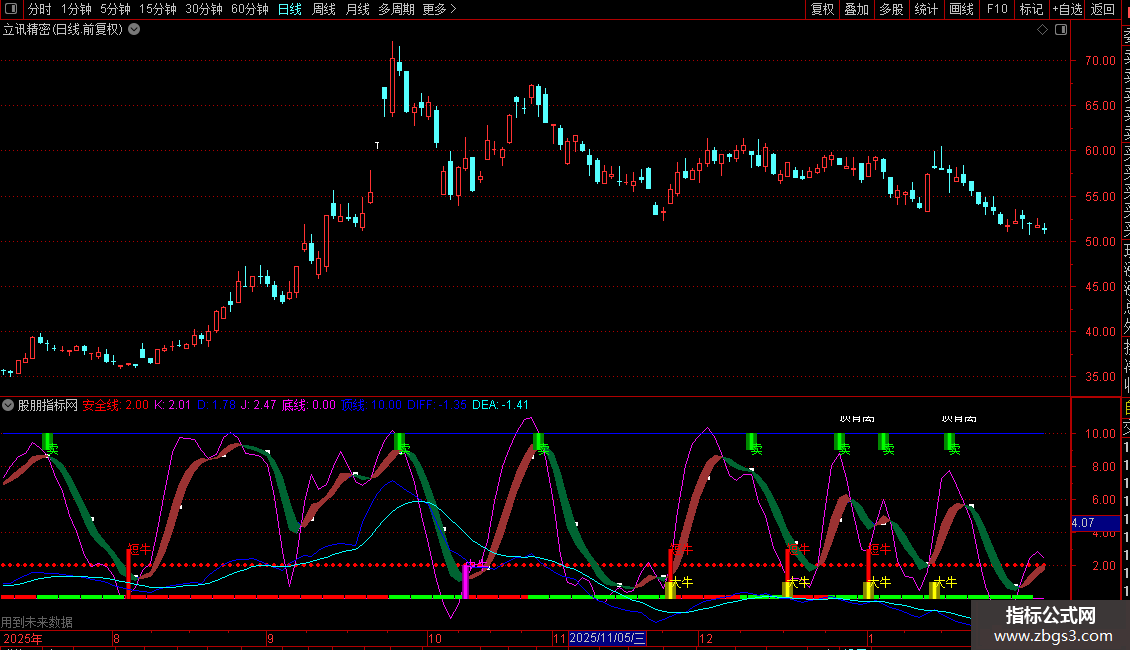This screenshot has height=650, width=1130.
Task: Toggle 多股 multi-stock view
Action: [x=891, y=9]
